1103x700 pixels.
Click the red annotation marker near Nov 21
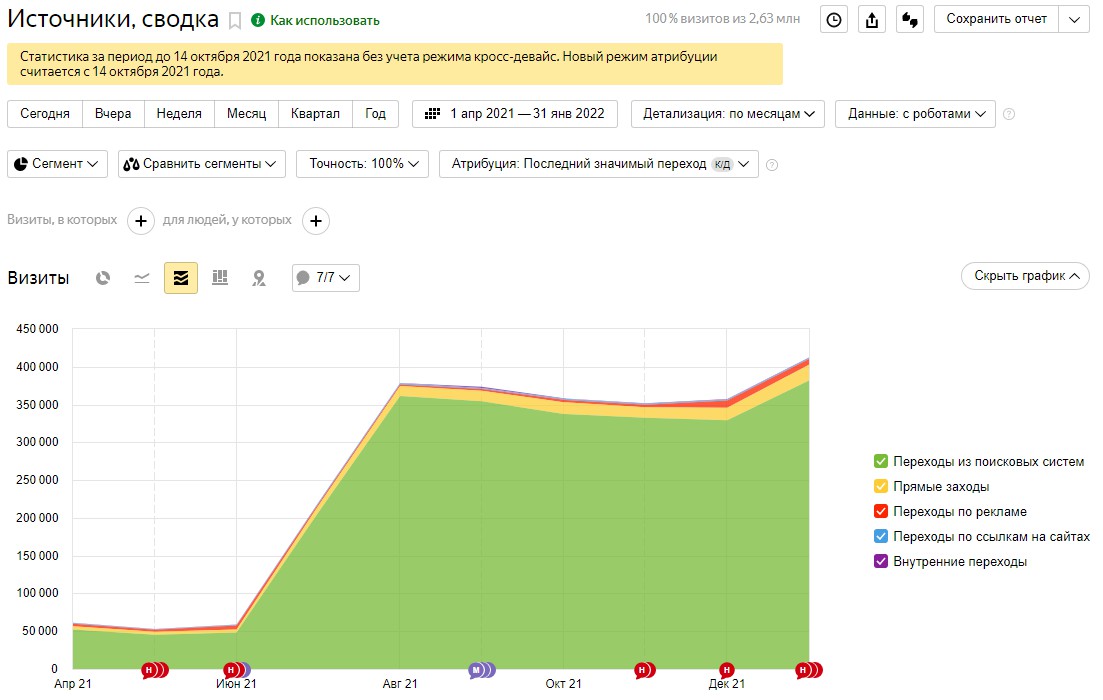click(642, 670)
